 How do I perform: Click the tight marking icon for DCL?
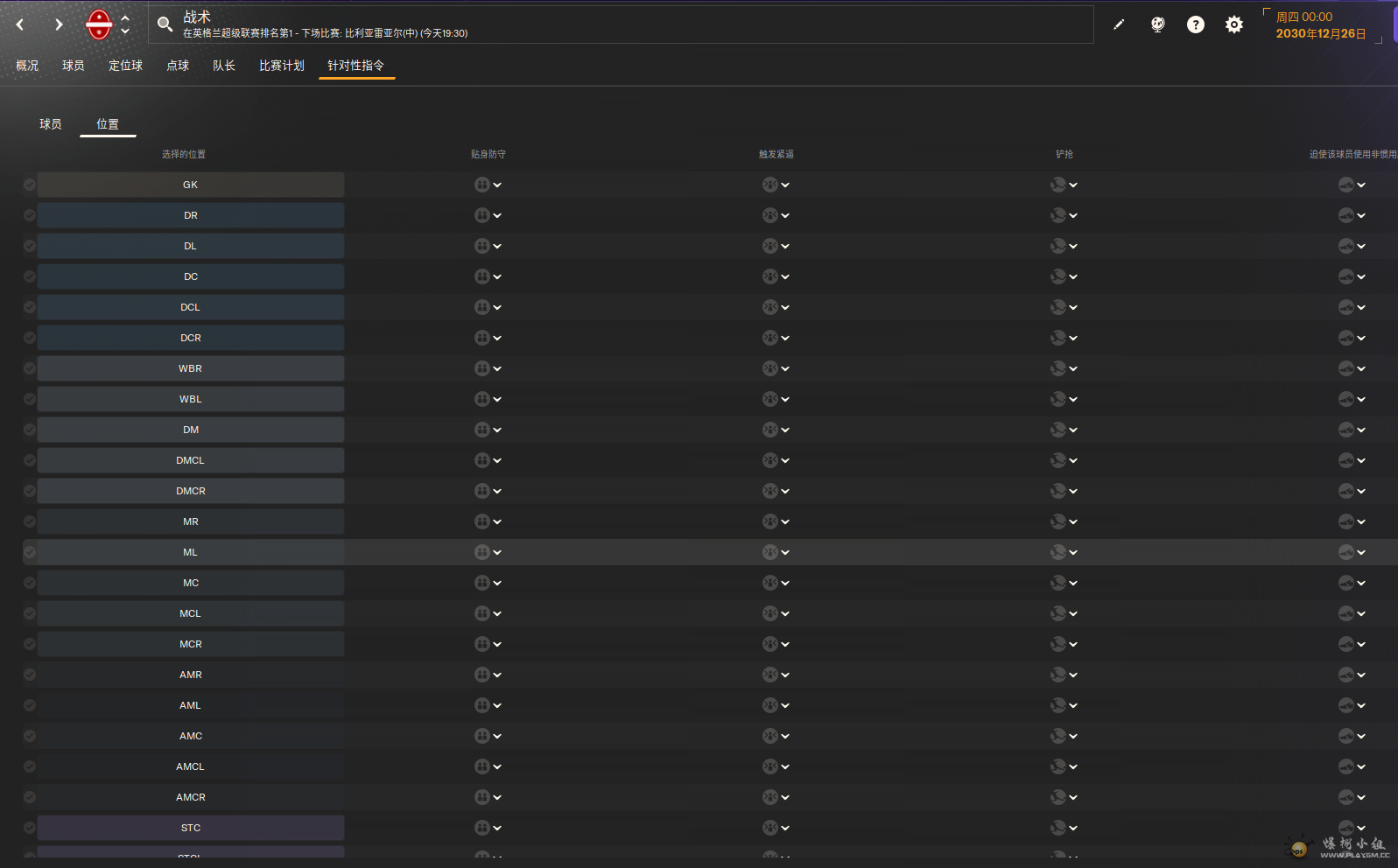click(482, 307)
